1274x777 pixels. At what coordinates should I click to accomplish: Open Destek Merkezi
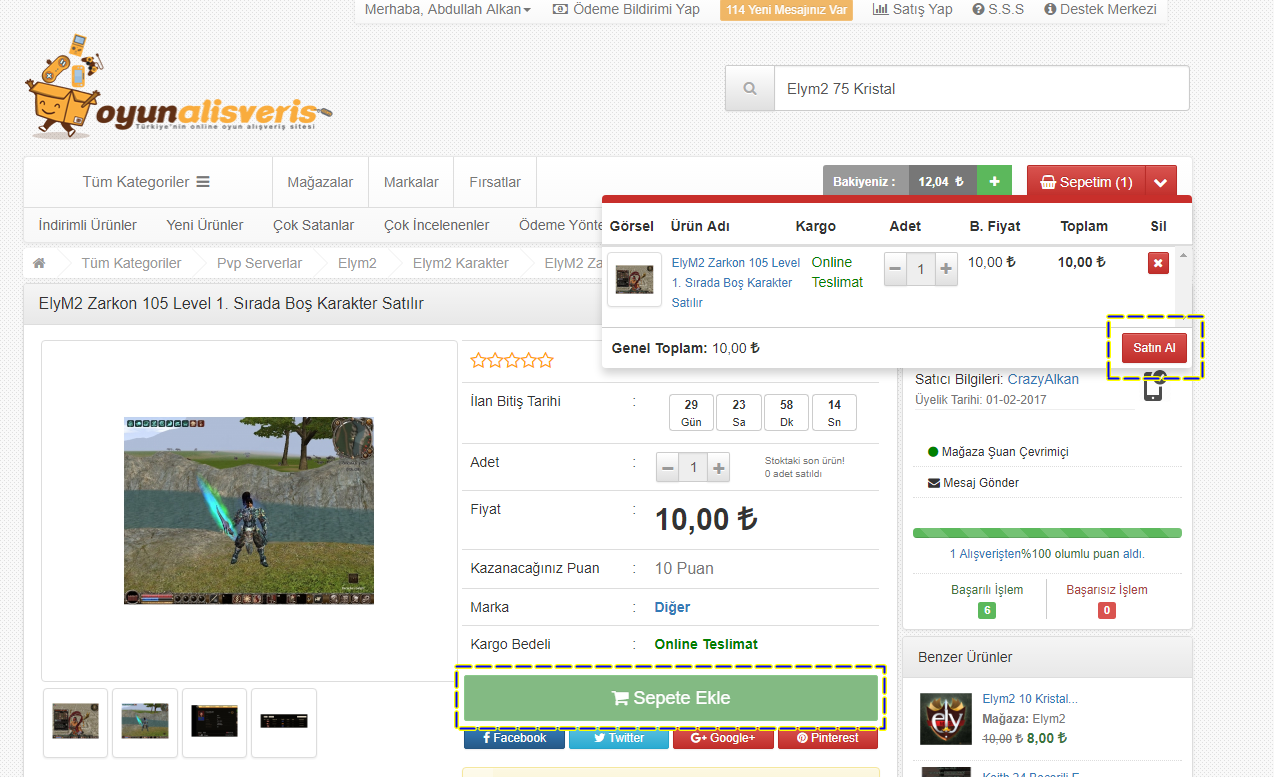[1100, 9]
